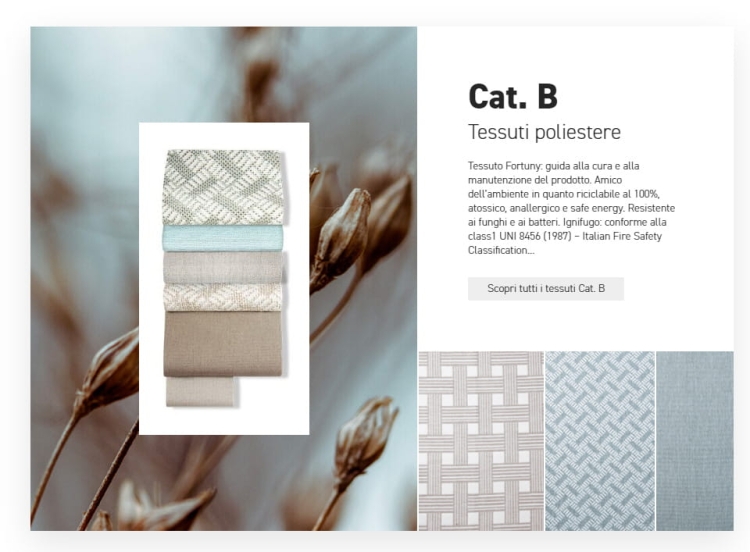Click the Scopri tutti i tessuti Cat. B button
The height and width of the screenshot is (552, 750).
[546, 288]
